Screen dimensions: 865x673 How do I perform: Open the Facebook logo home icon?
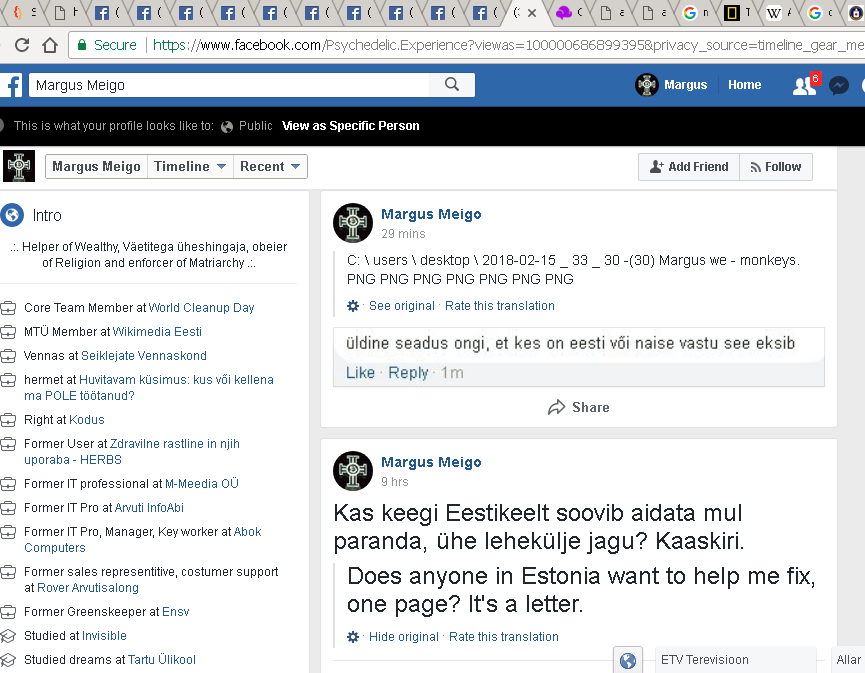[12, 86]
